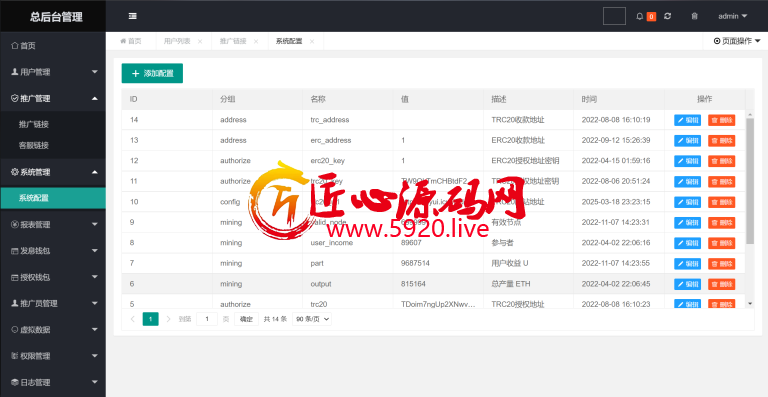Screen dimensions: 768x397
Task: Delete the erc20_key row
Action: (721, 161)
